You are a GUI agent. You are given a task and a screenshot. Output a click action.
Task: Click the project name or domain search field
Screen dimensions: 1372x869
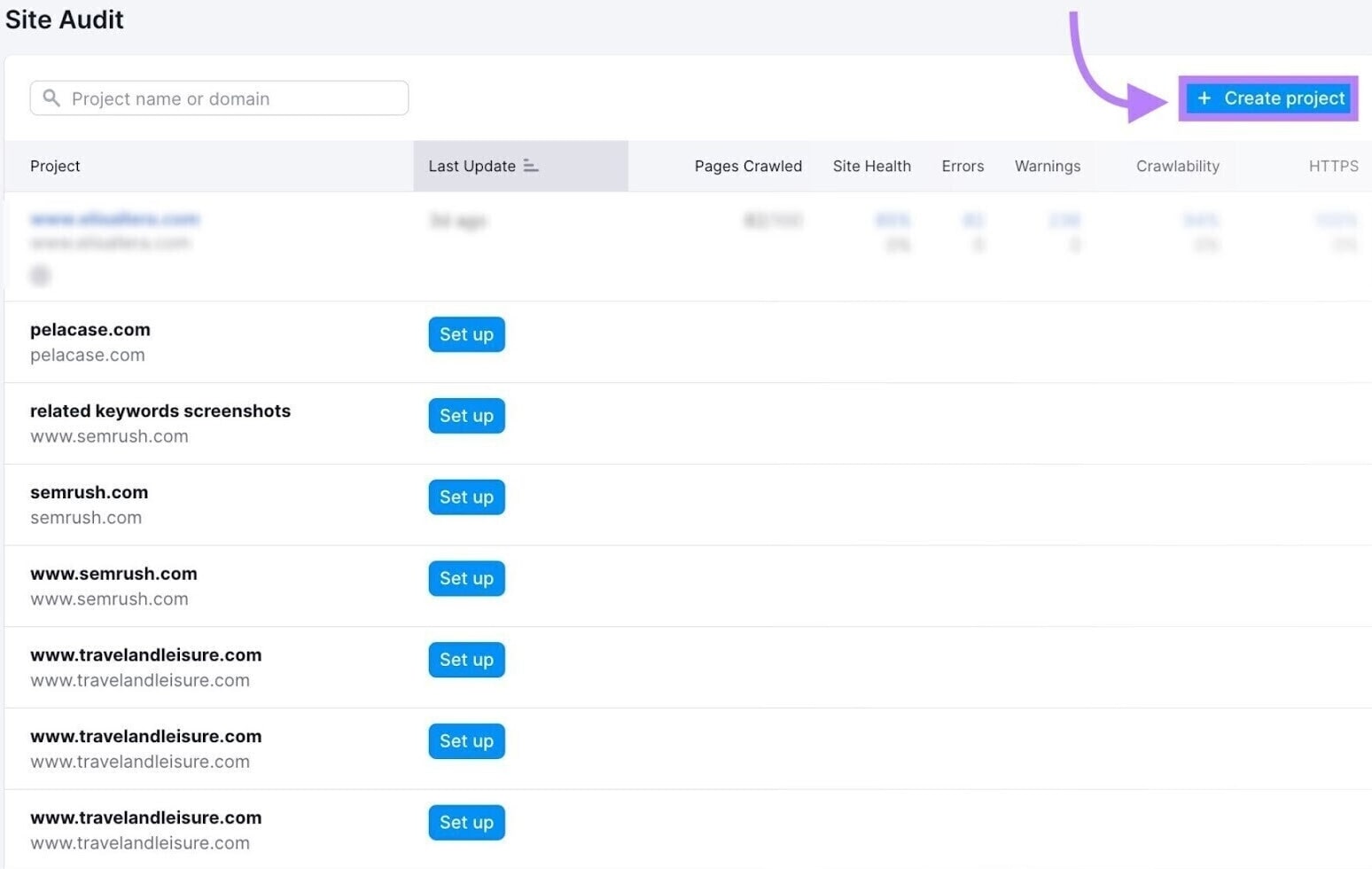[218, 98]
